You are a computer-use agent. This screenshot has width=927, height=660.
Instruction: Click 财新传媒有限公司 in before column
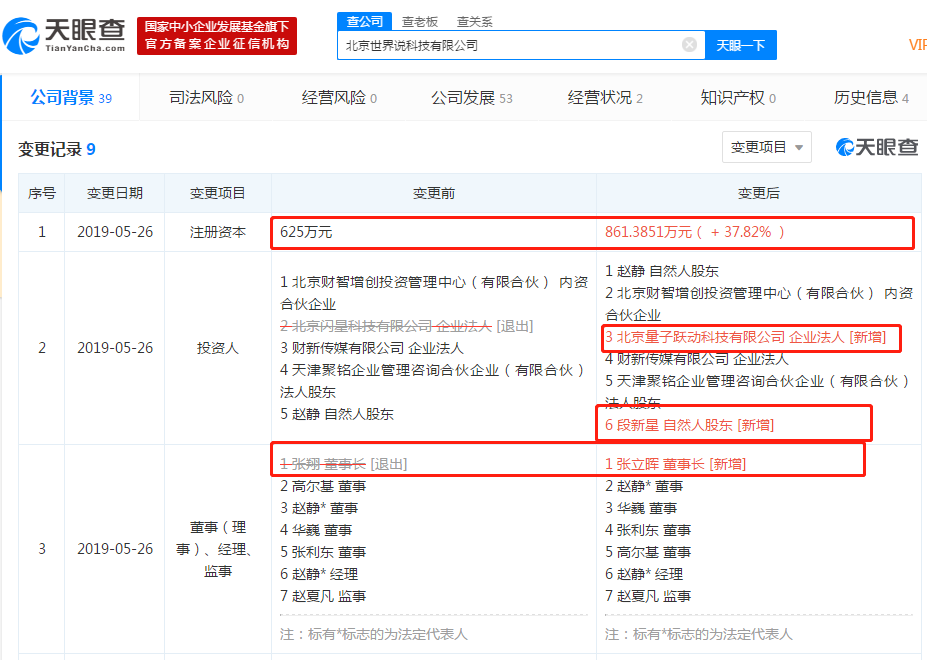(372, 348)
